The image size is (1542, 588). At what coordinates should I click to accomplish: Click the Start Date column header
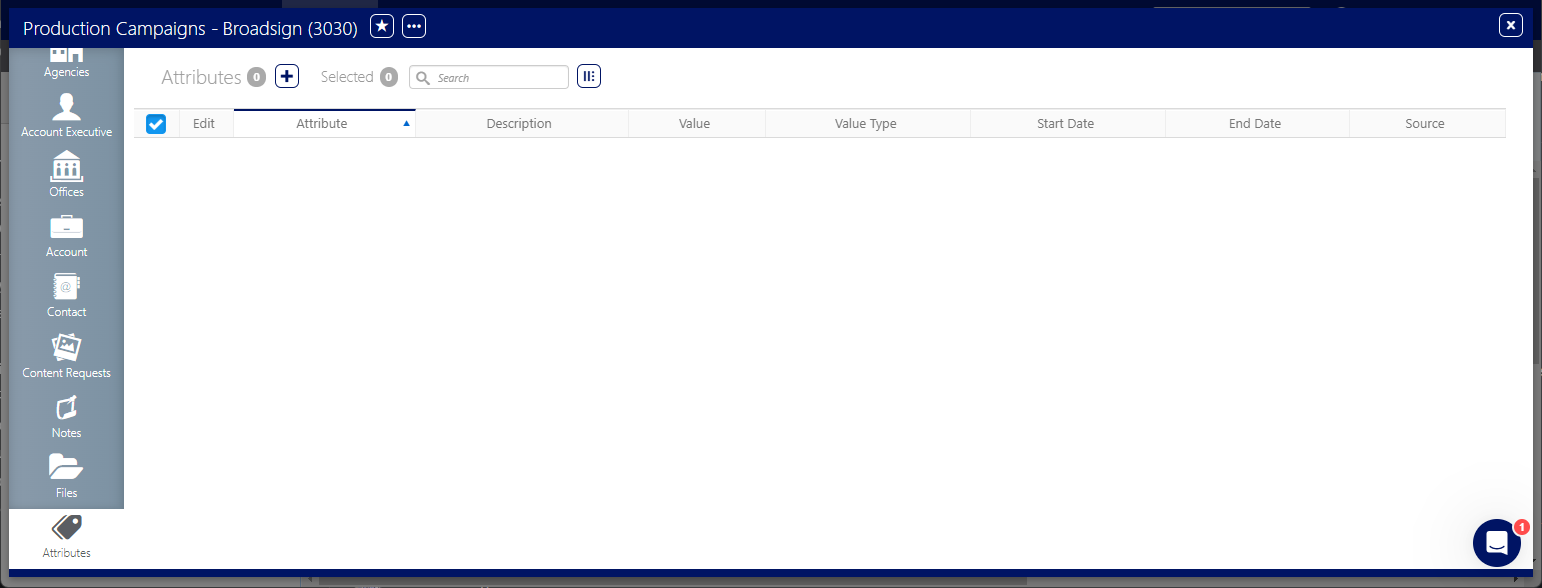1067,124
